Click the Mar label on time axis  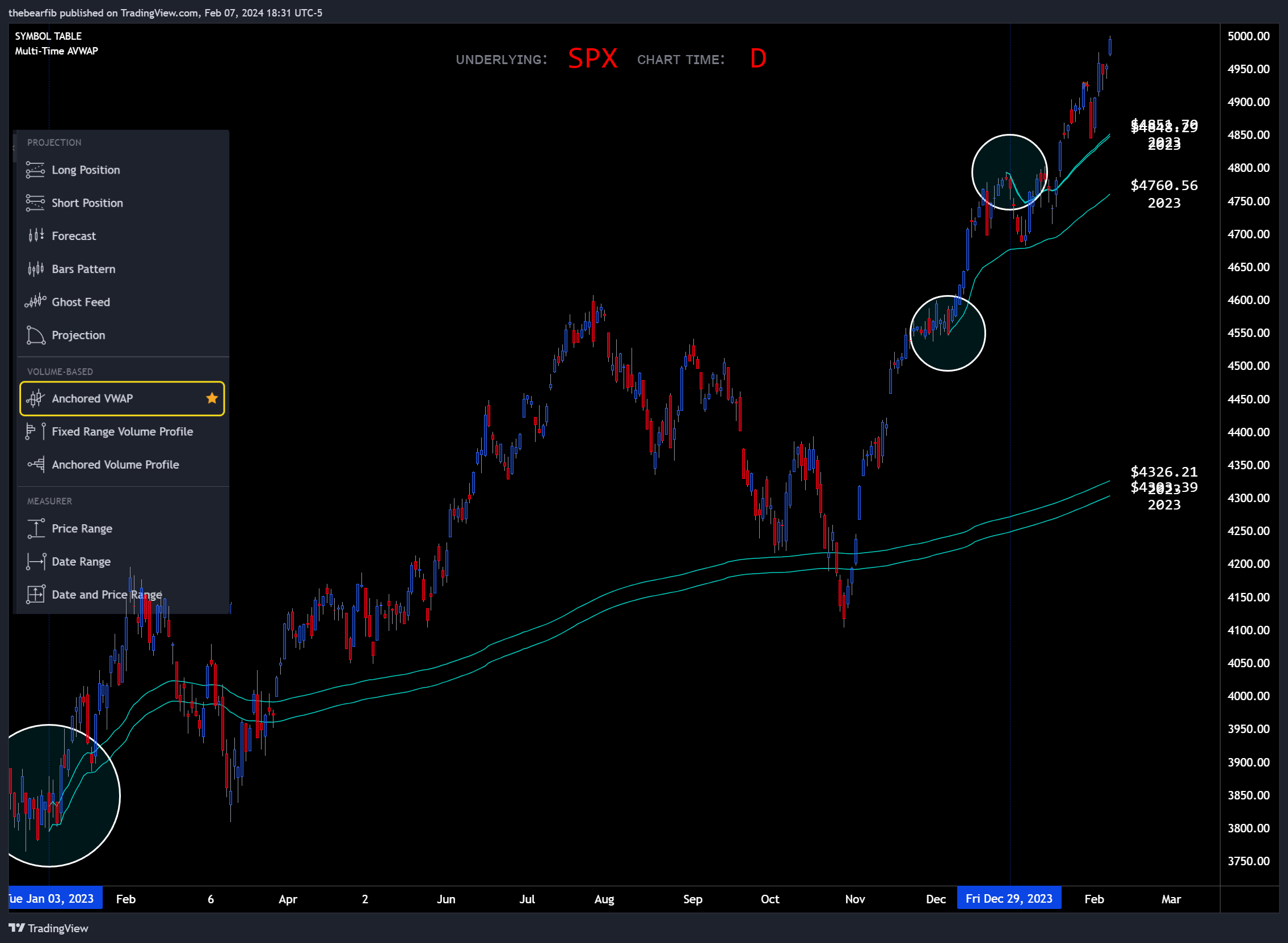click(x=1171, y=899)
